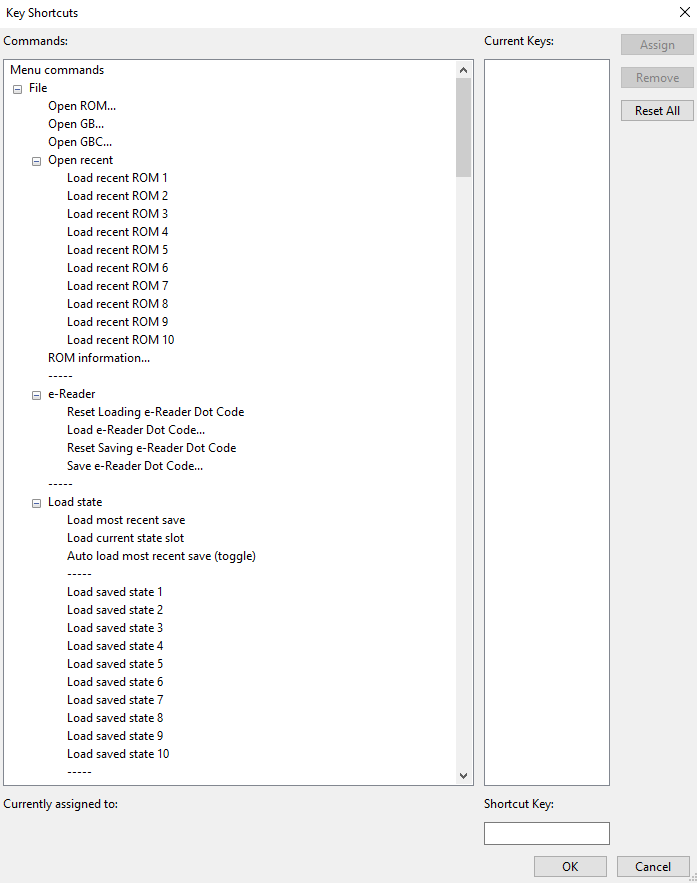Select Load e-Reader Dot Code...
The image size is (697, 883).
136,430
